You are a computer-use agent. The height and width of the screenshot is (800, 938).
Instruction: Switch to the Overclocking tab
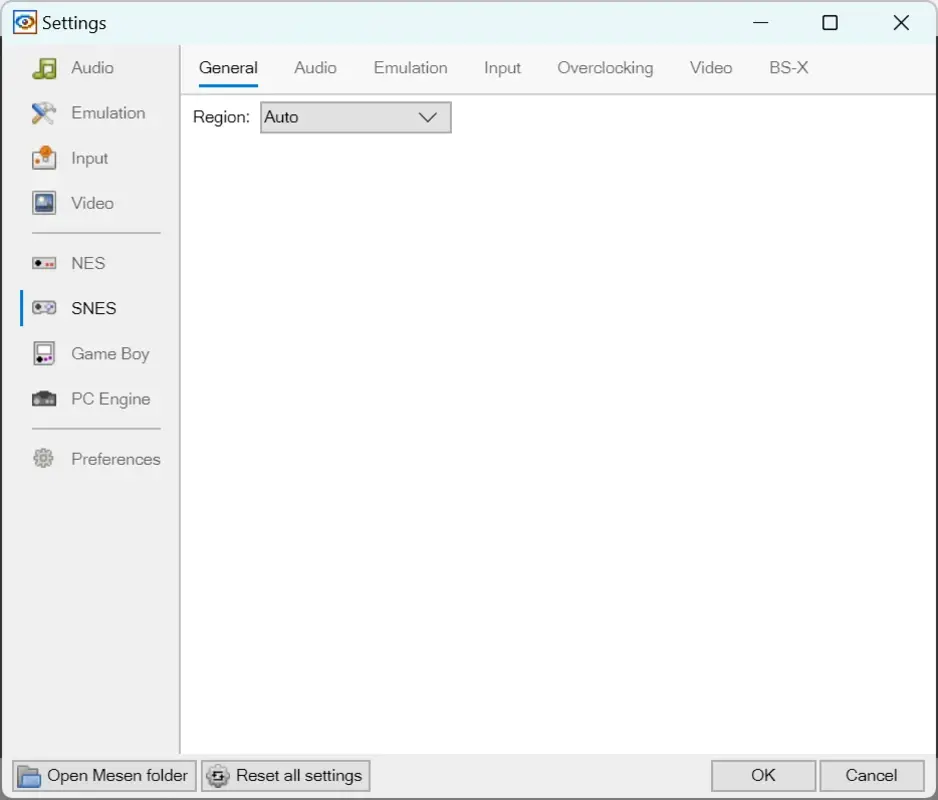(x=605, y=68)
